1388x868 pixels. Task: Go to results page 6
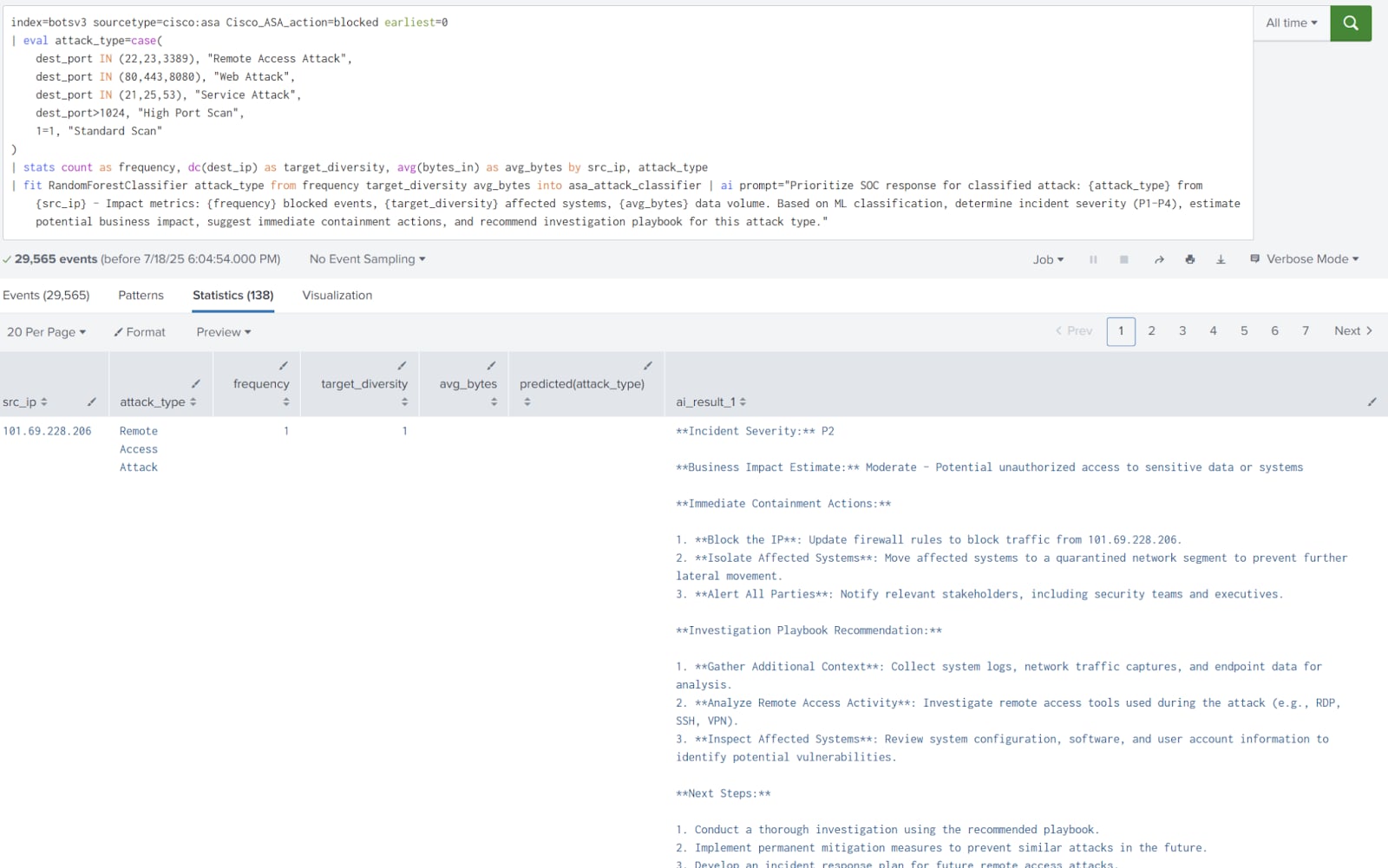[x=1274, y=330]
